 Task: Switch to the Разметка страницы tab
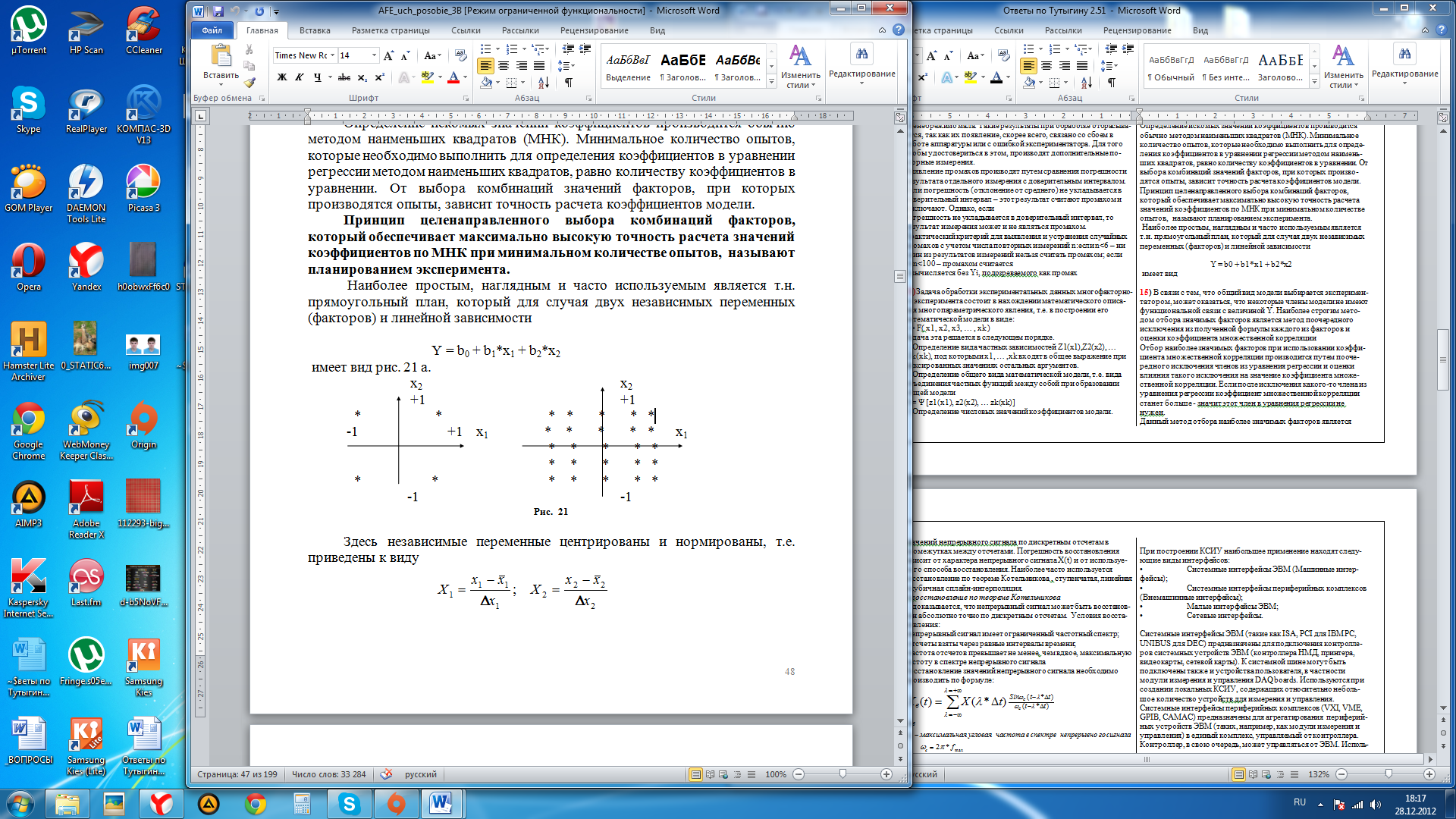click(391, 30)
